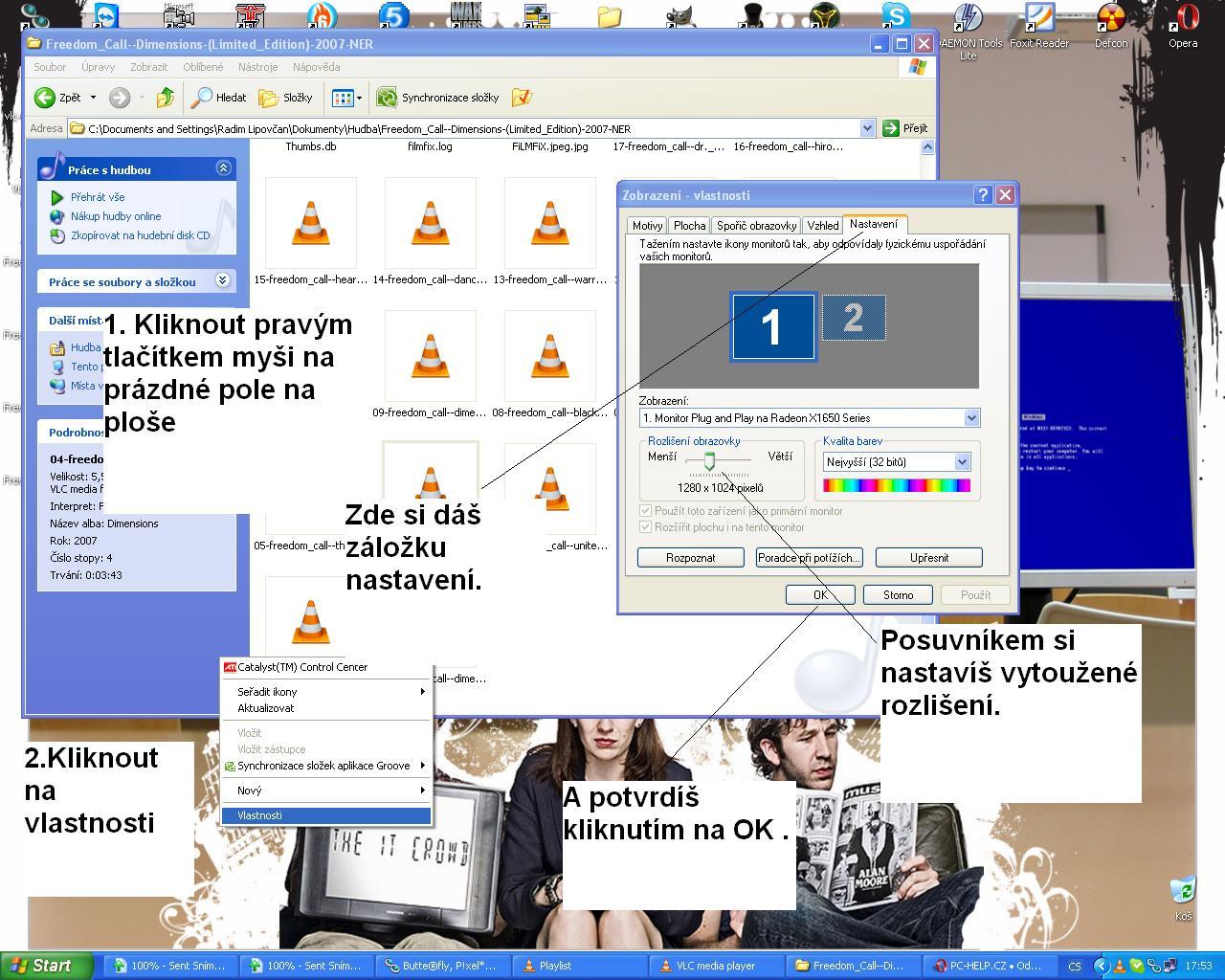
Task: Open the Opera desktop shortcut
Action: 1183,21
